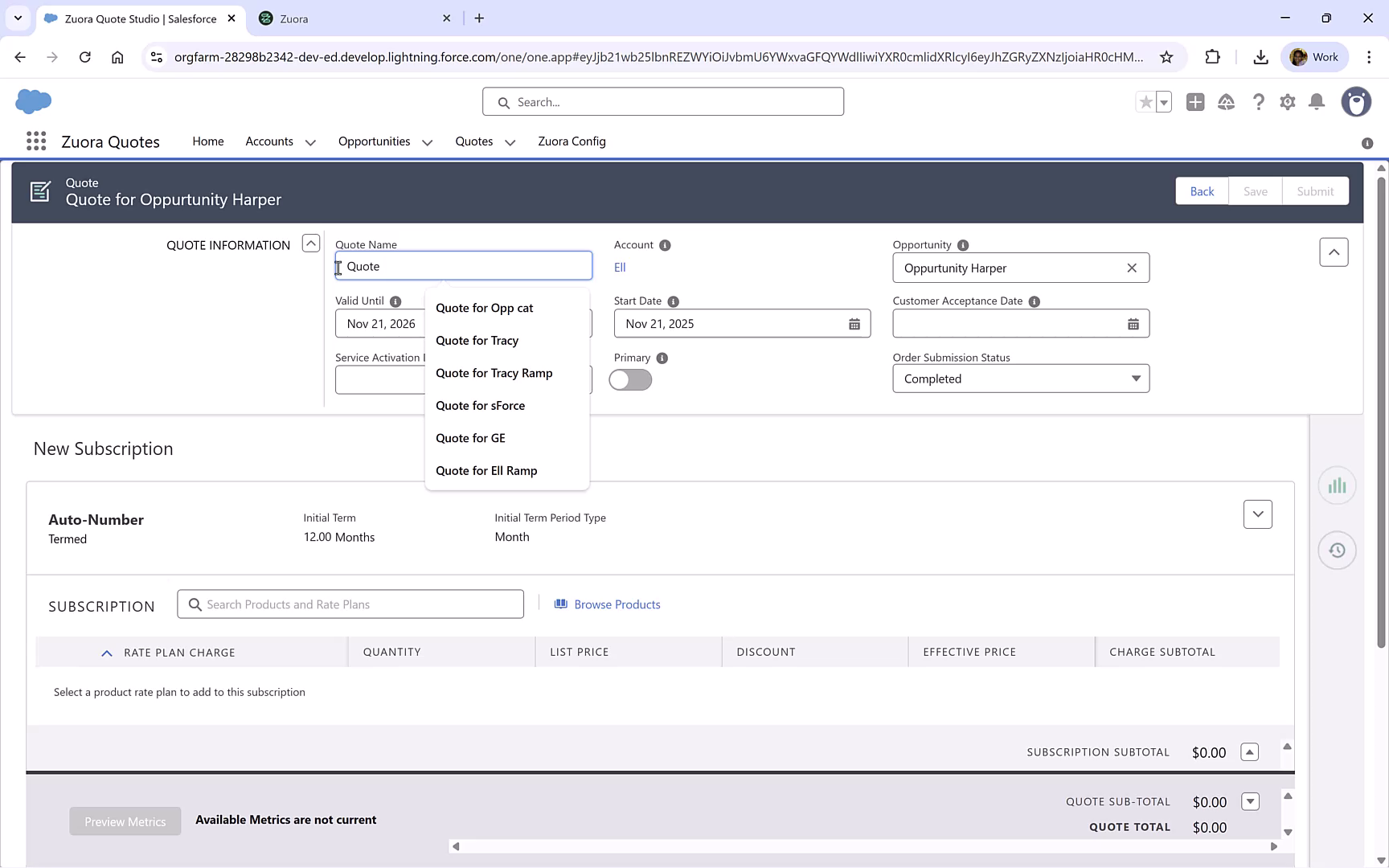This screenshot has height=868, width=1389.
Task: Open the user profile avatar
Action: coord(1356,102)
